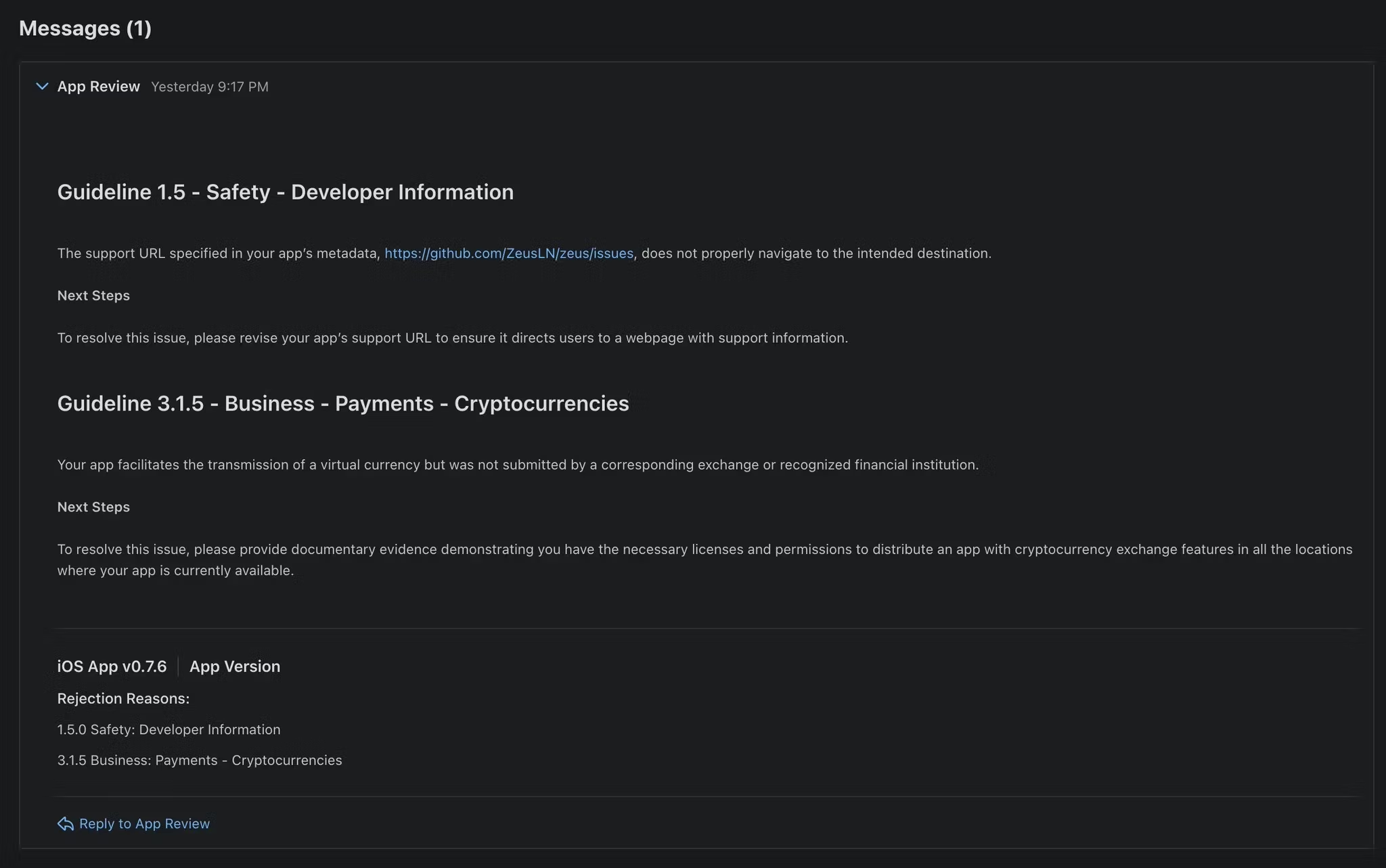This screenshot has height=868, width=1386.
Task: Click 'Your app facilitates the transmission' sentence
Action: (517, 465)
